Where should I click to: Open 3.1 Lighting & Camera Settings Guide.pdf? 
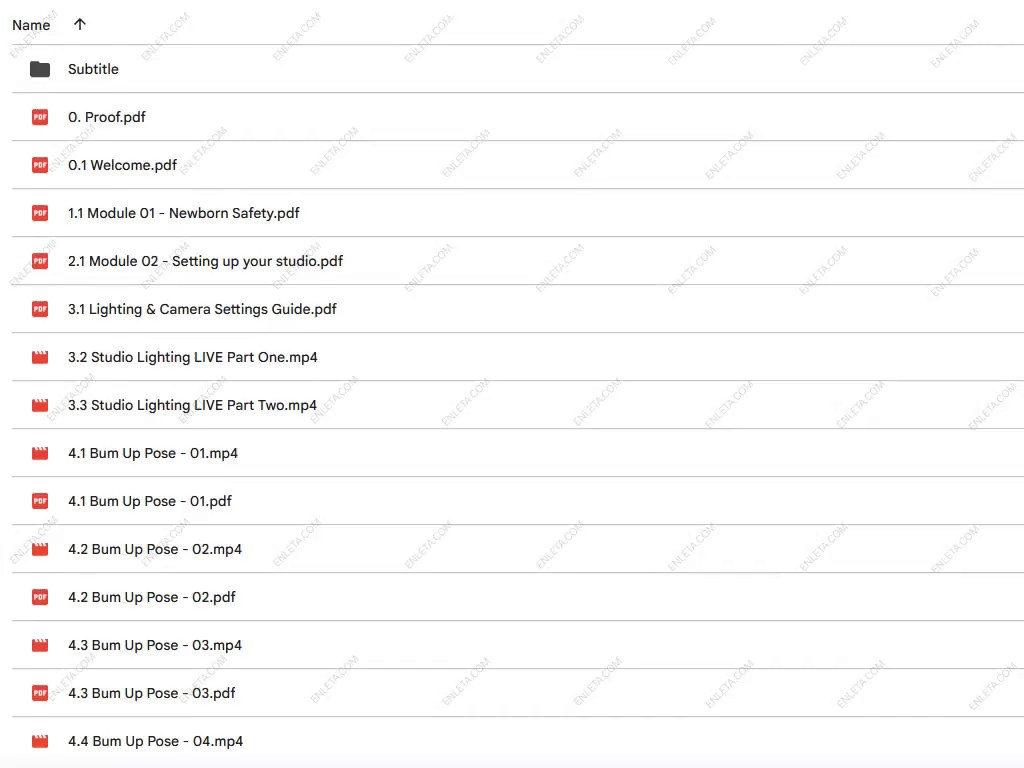pos(202,309)
